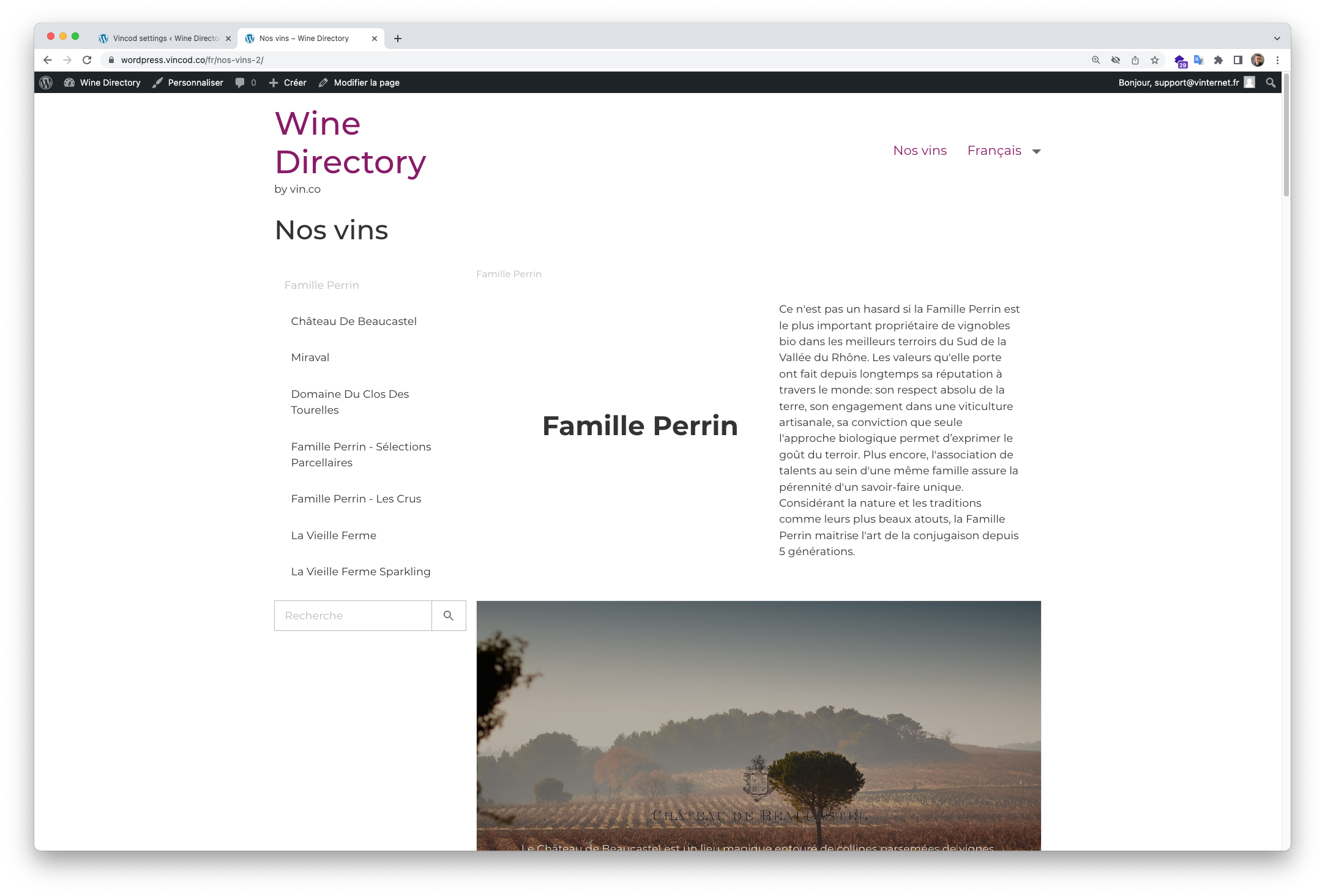
Task: Open the purple extension with badge 29
Action: tap(1179, 61)
